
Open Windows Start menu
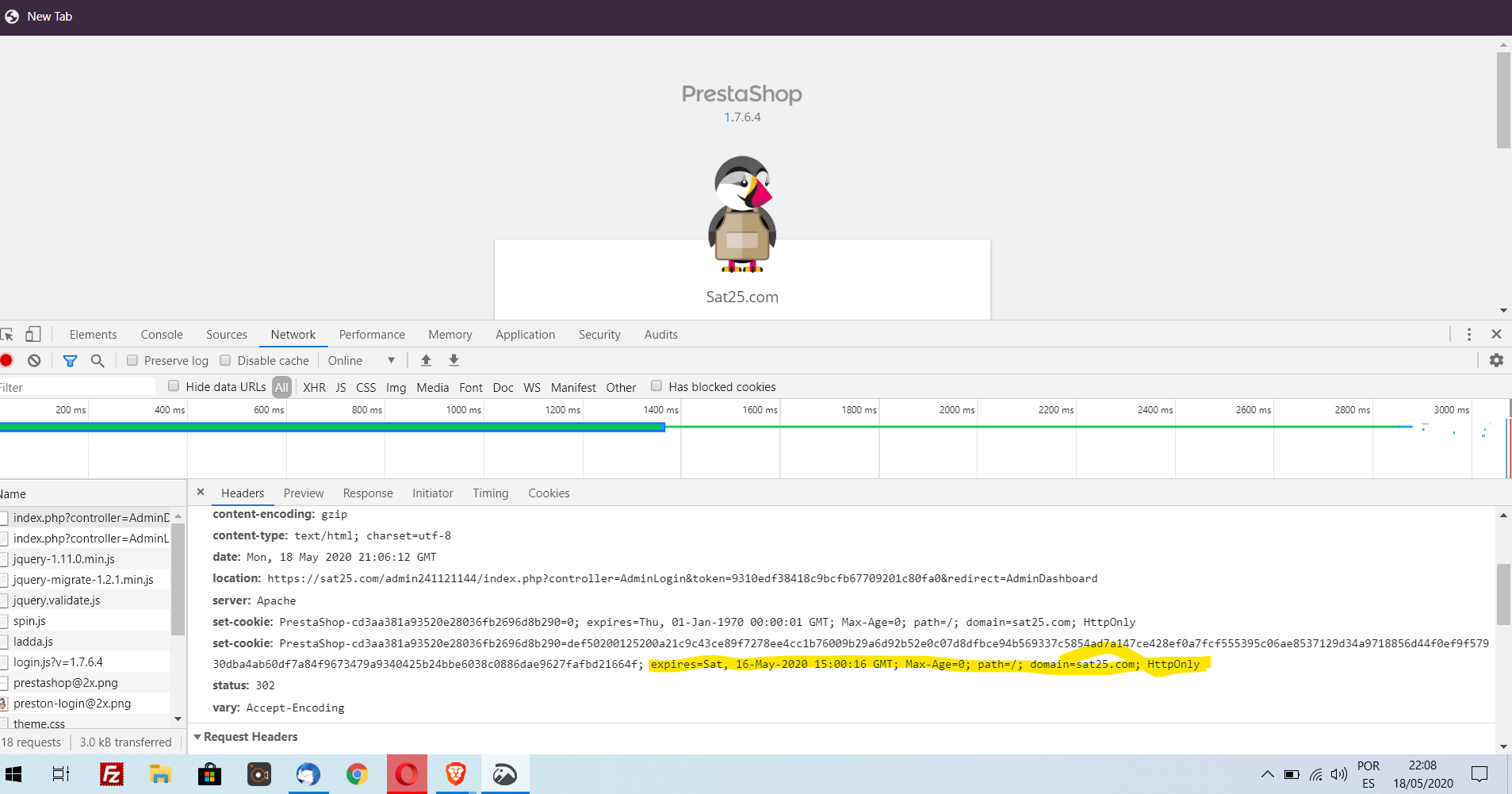pyautogui.click(x=13, y=774)
